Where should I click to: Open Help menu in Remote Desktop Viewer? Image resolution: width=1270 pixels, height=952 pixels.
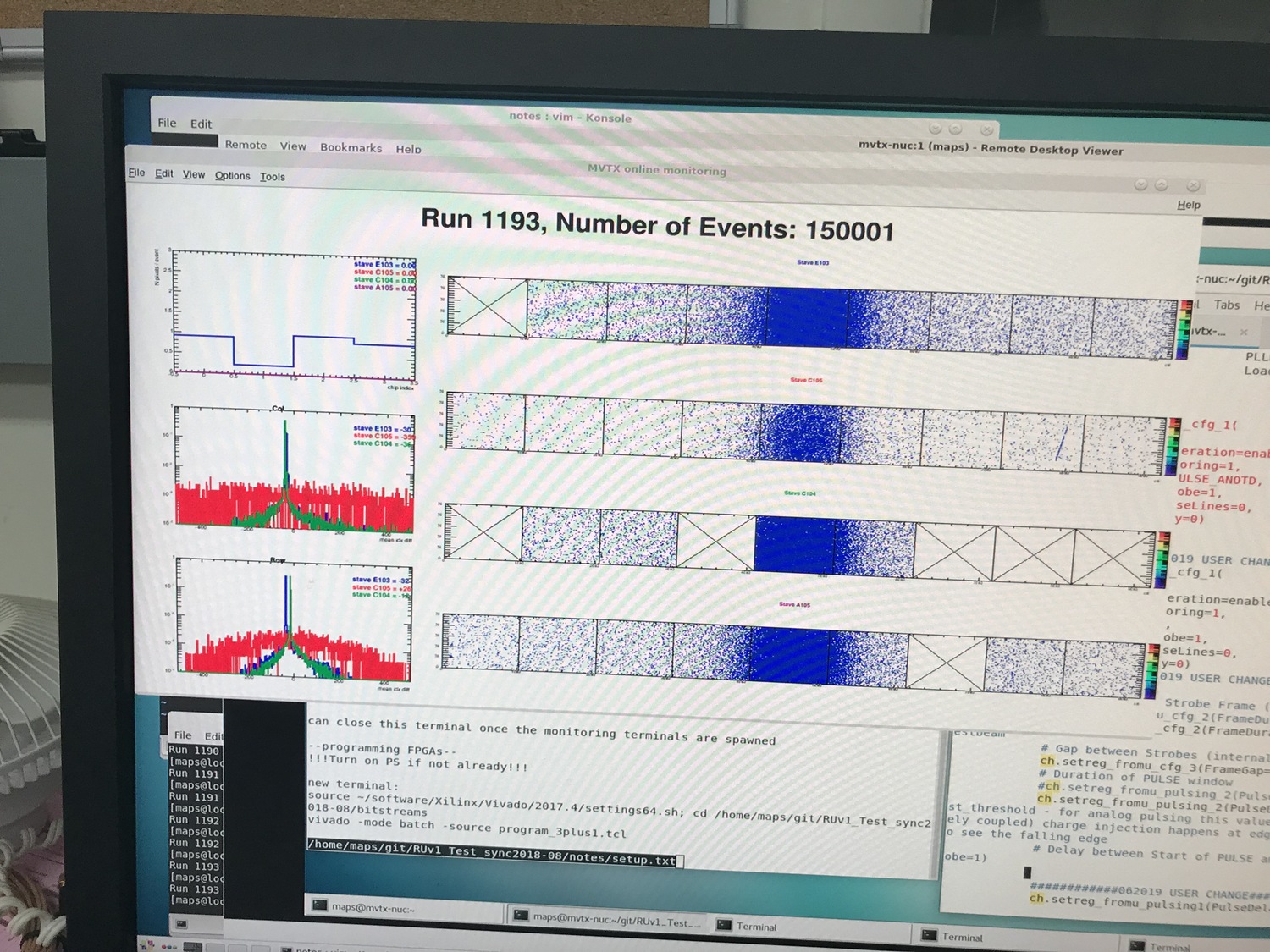408,149
